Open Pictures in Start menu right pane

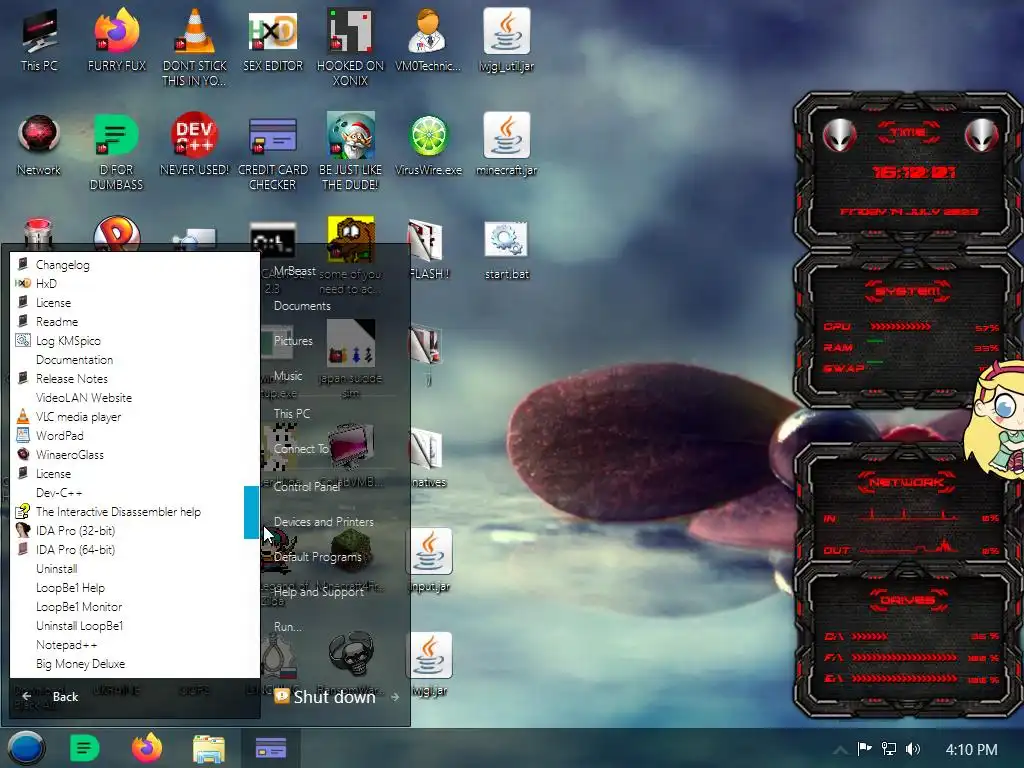293,340
